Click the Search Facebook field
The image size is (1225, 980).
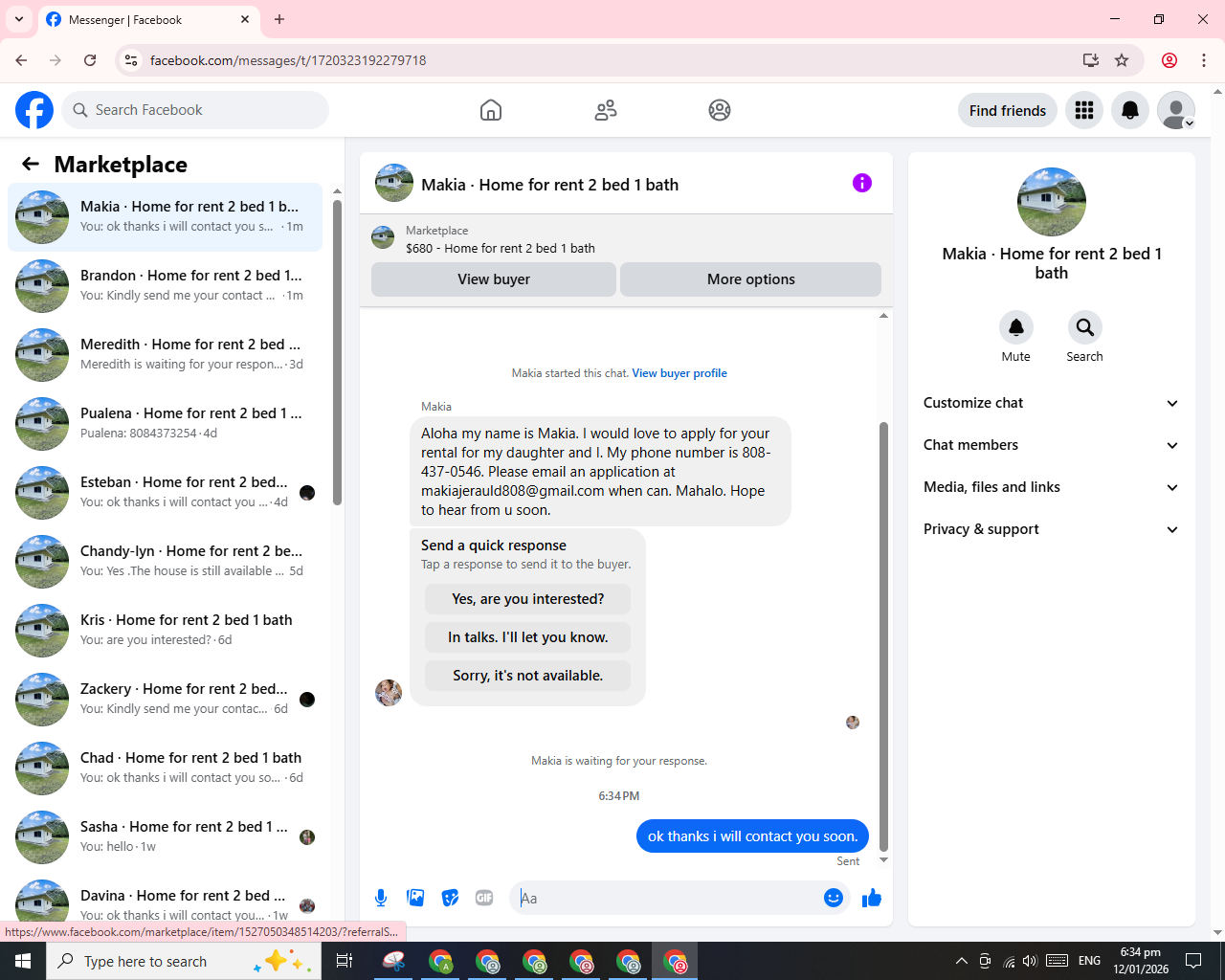[x=195, y=110]
